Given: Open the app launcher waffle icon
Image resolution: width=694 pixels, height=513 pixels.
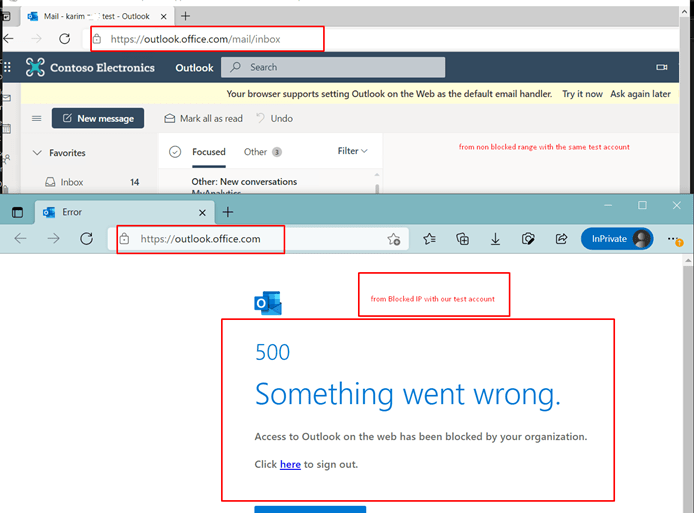Looking at the screenshot, I should point(8,68).
